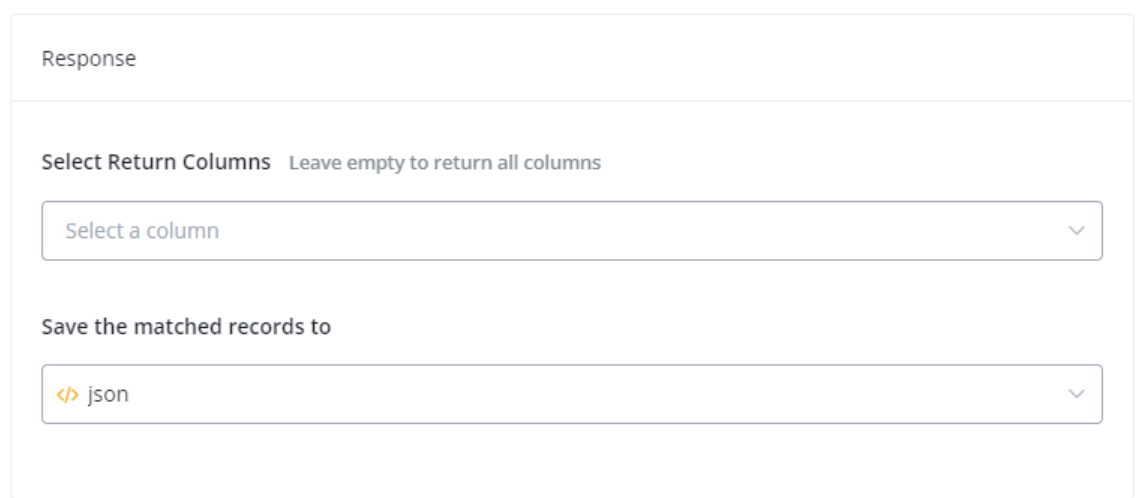This screenshot has width=1138, height=498.
Task: Select the json value text
Action: (x=108, y=395)
